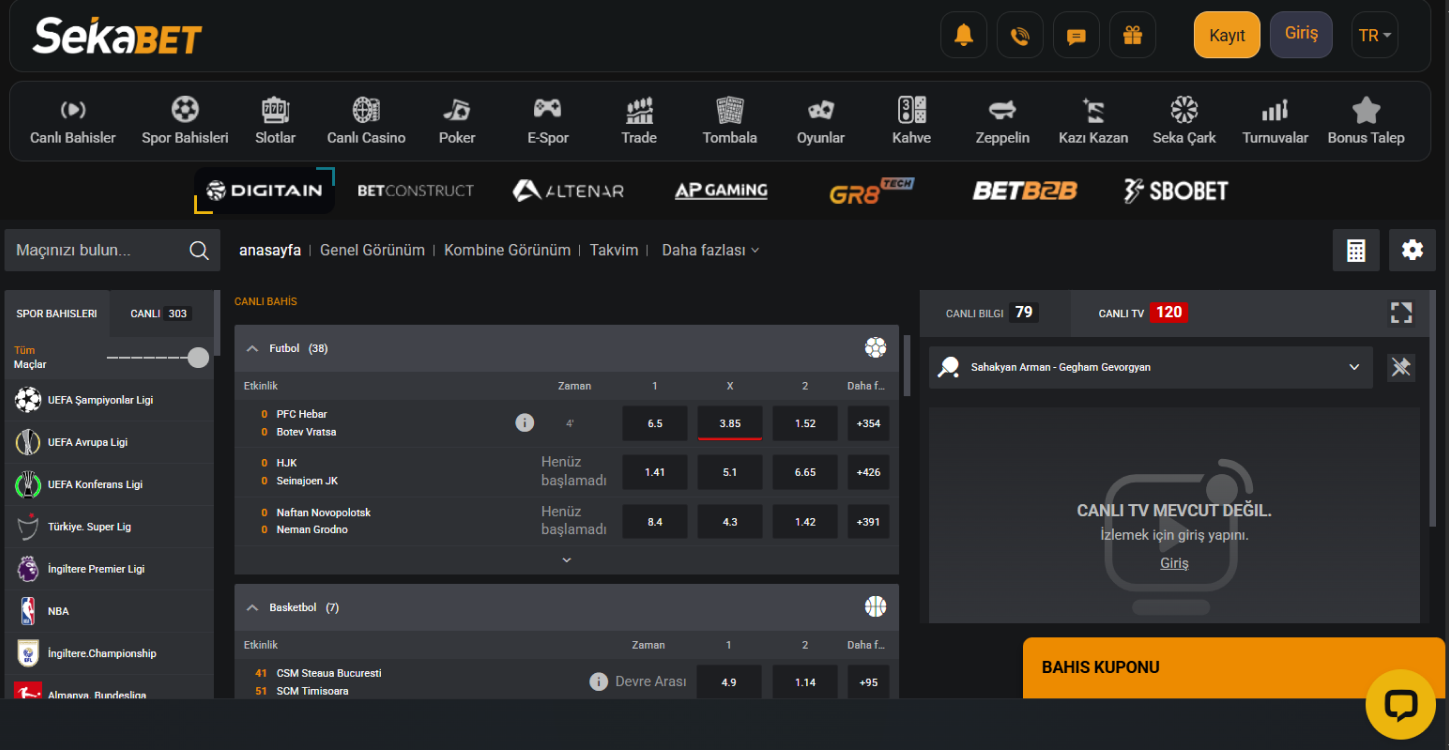
Task: Open the bet calculator icon
Action: [x=1356, y=250]
